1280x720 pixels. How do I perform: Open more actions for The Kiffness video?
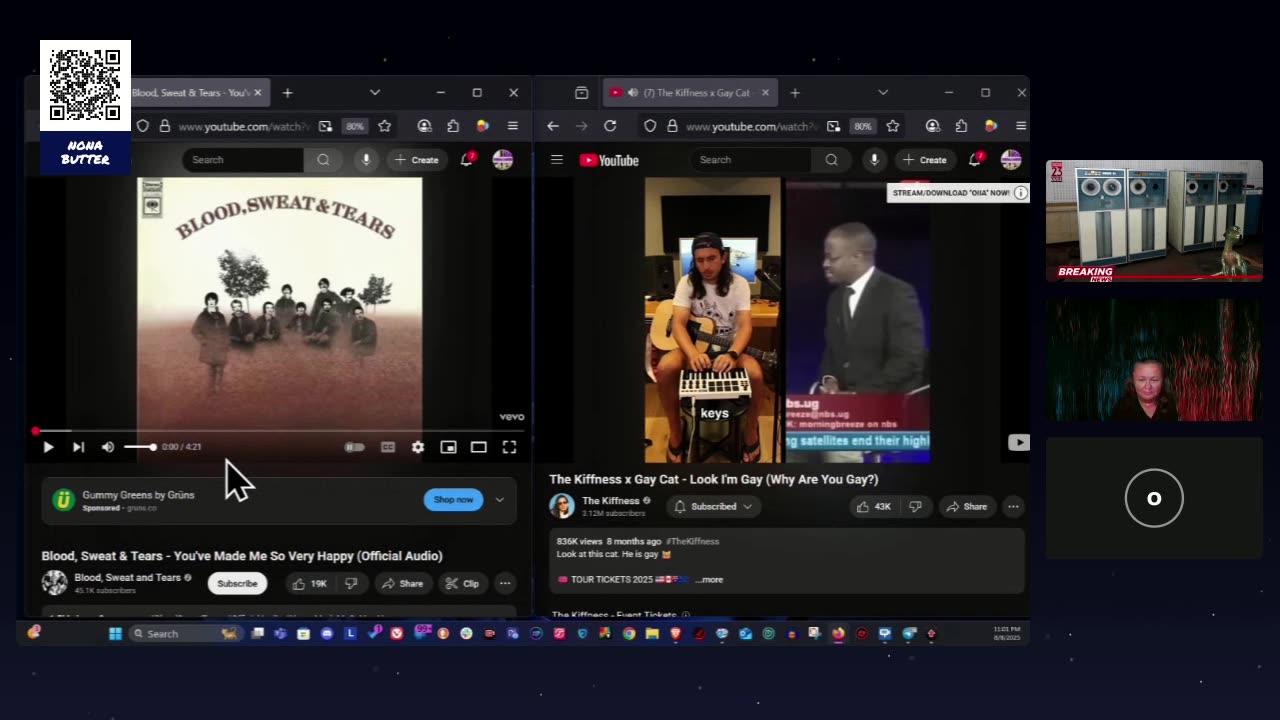pyautogui.click(x=1013, y=507)
